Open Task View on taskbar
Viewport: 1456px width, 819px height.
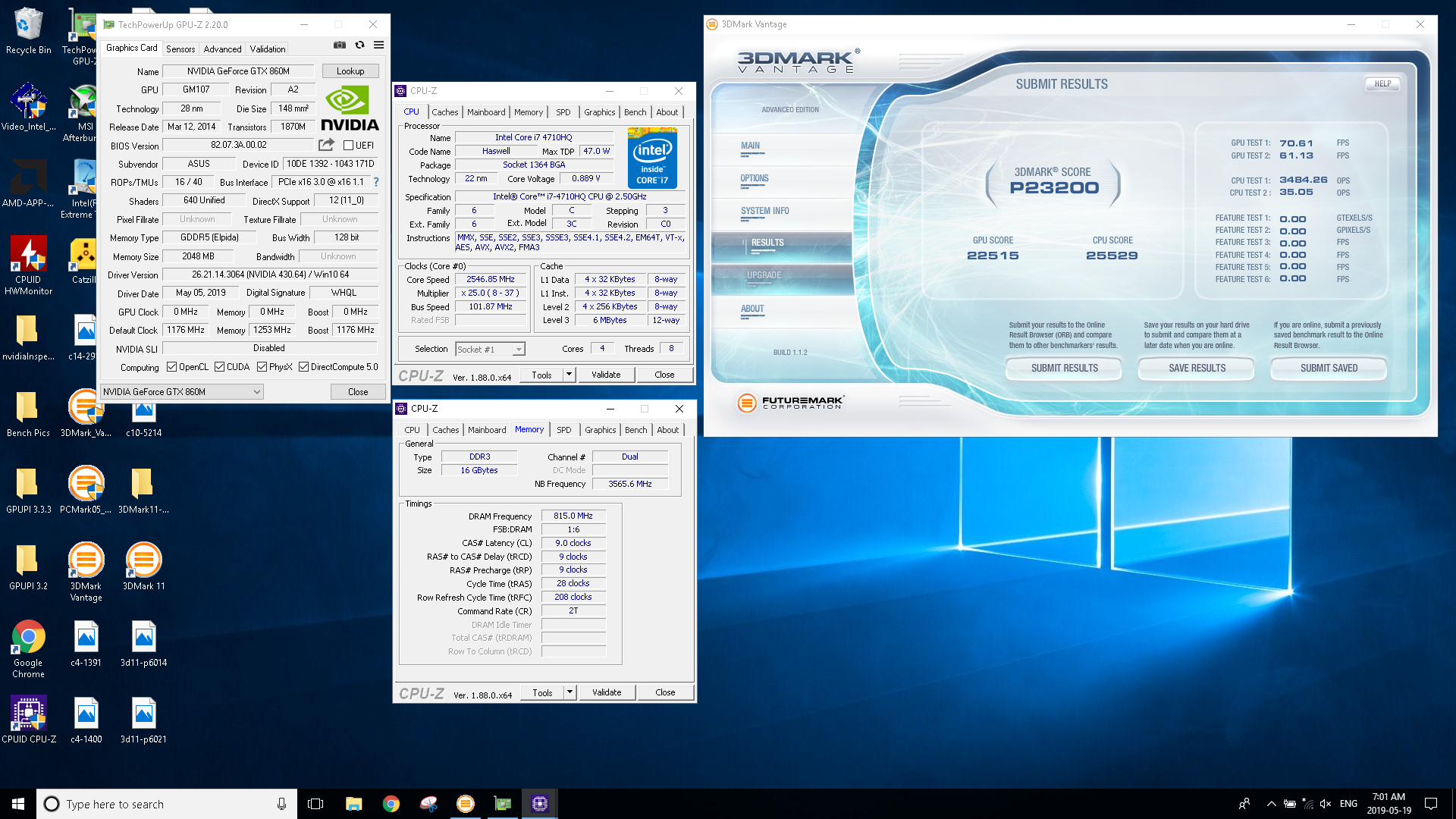tap(315, 804)
